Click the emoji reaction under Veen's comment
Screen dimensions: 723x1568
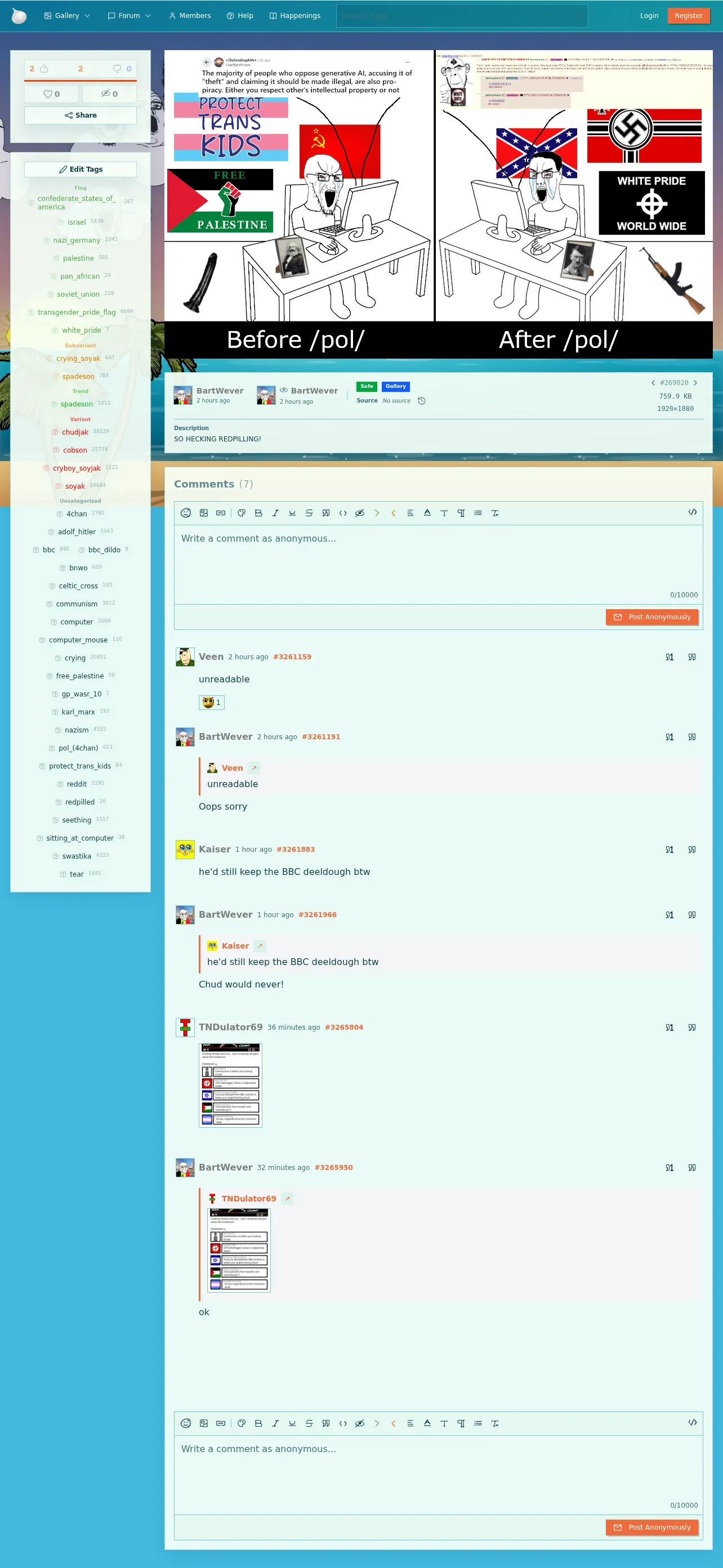(x=212, y=703)
